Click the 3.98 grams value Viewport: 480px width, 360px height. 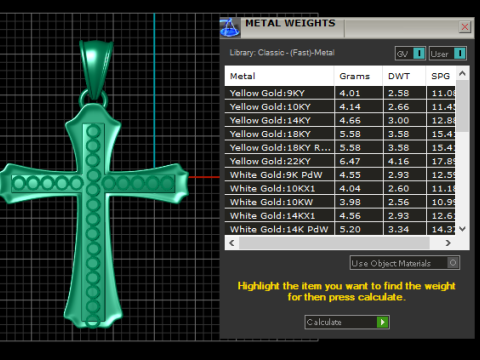point(350,202)
